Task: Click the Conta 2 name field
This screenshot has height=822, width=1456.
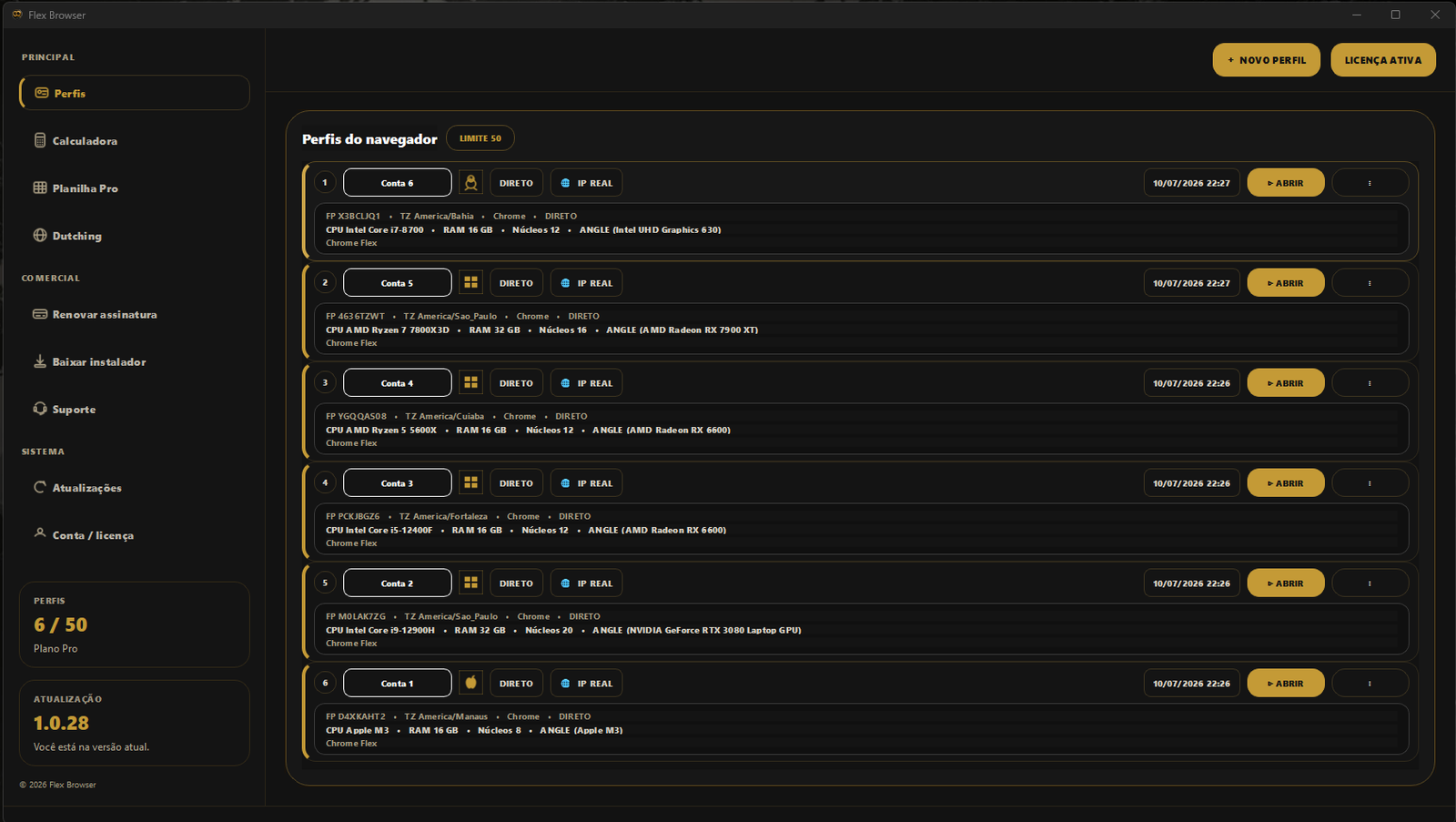Action: [x=397, y=584]
